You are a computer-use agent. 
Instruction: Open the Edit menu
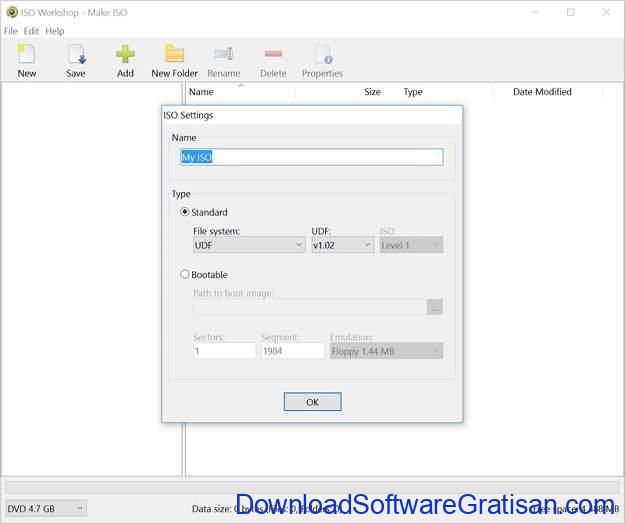click(x=31, y=31)
